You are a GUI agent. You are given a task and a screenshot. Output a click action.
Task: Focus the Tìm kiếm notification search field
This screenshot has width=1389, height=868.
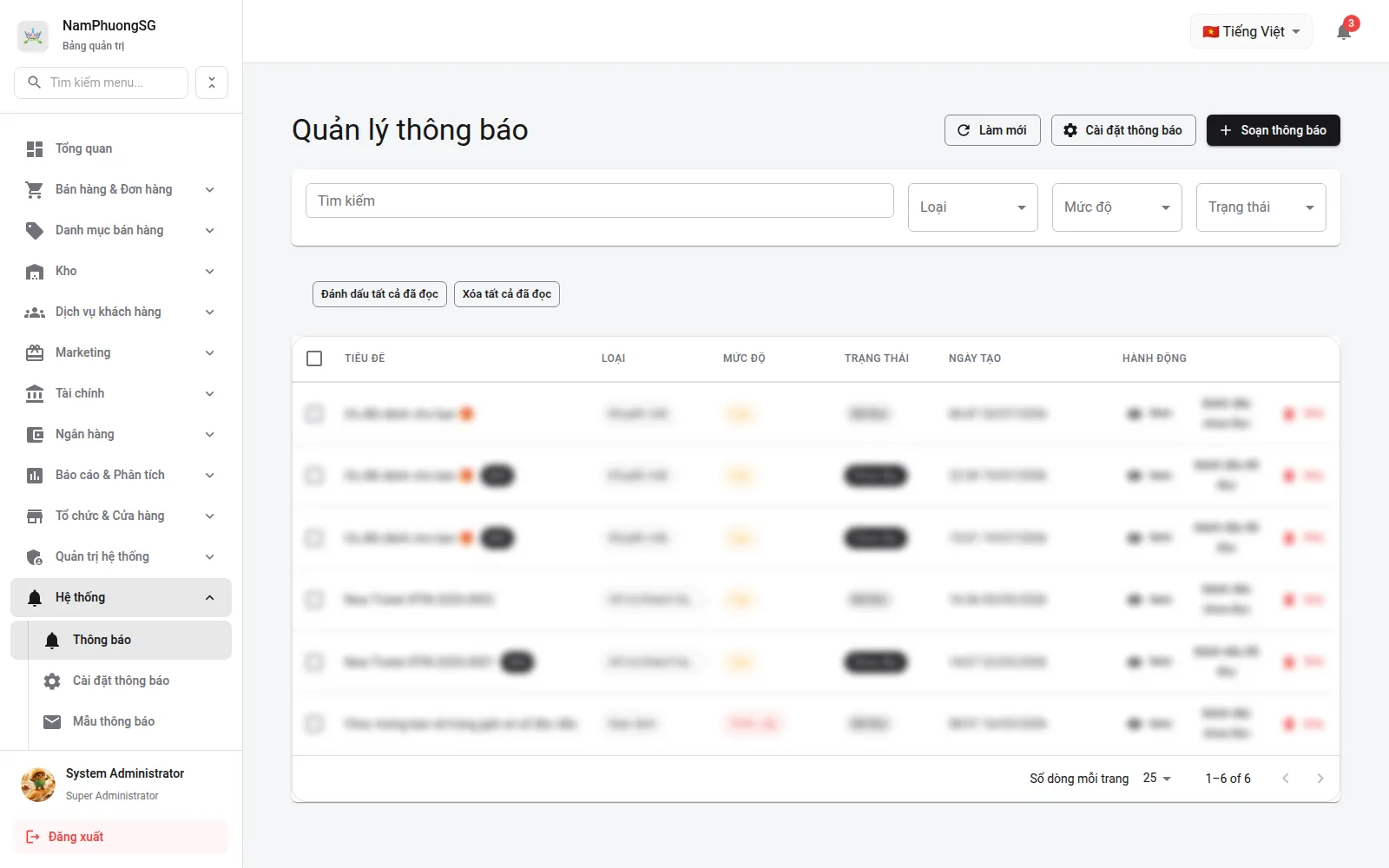pos(600,201)
